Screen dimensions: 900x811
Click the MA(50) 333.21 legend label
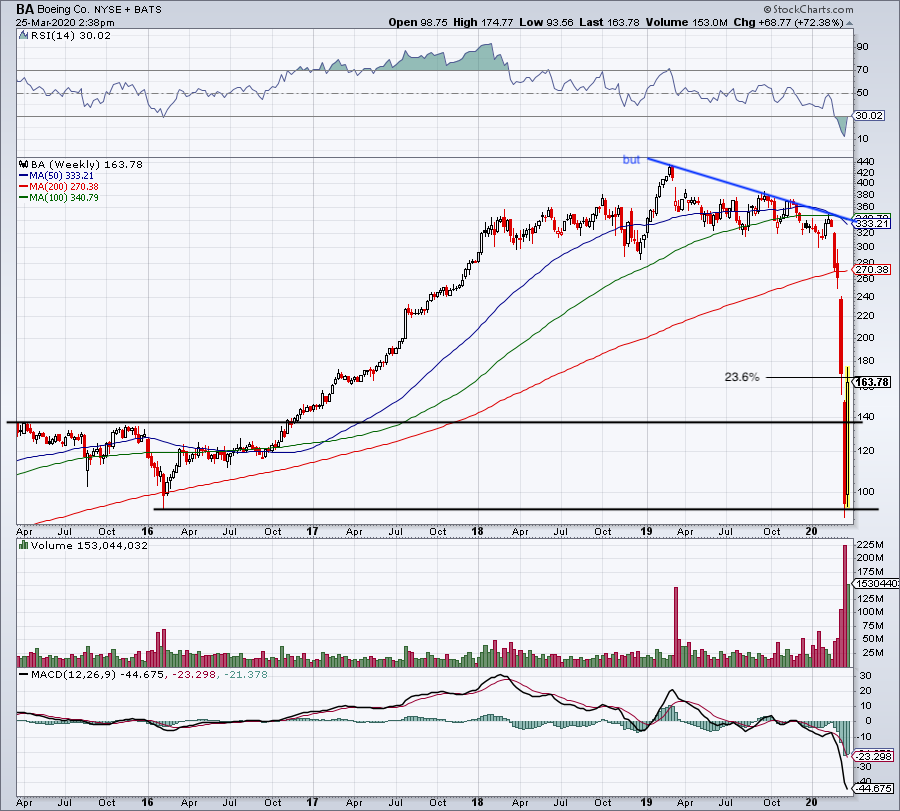tap(61, 176)
